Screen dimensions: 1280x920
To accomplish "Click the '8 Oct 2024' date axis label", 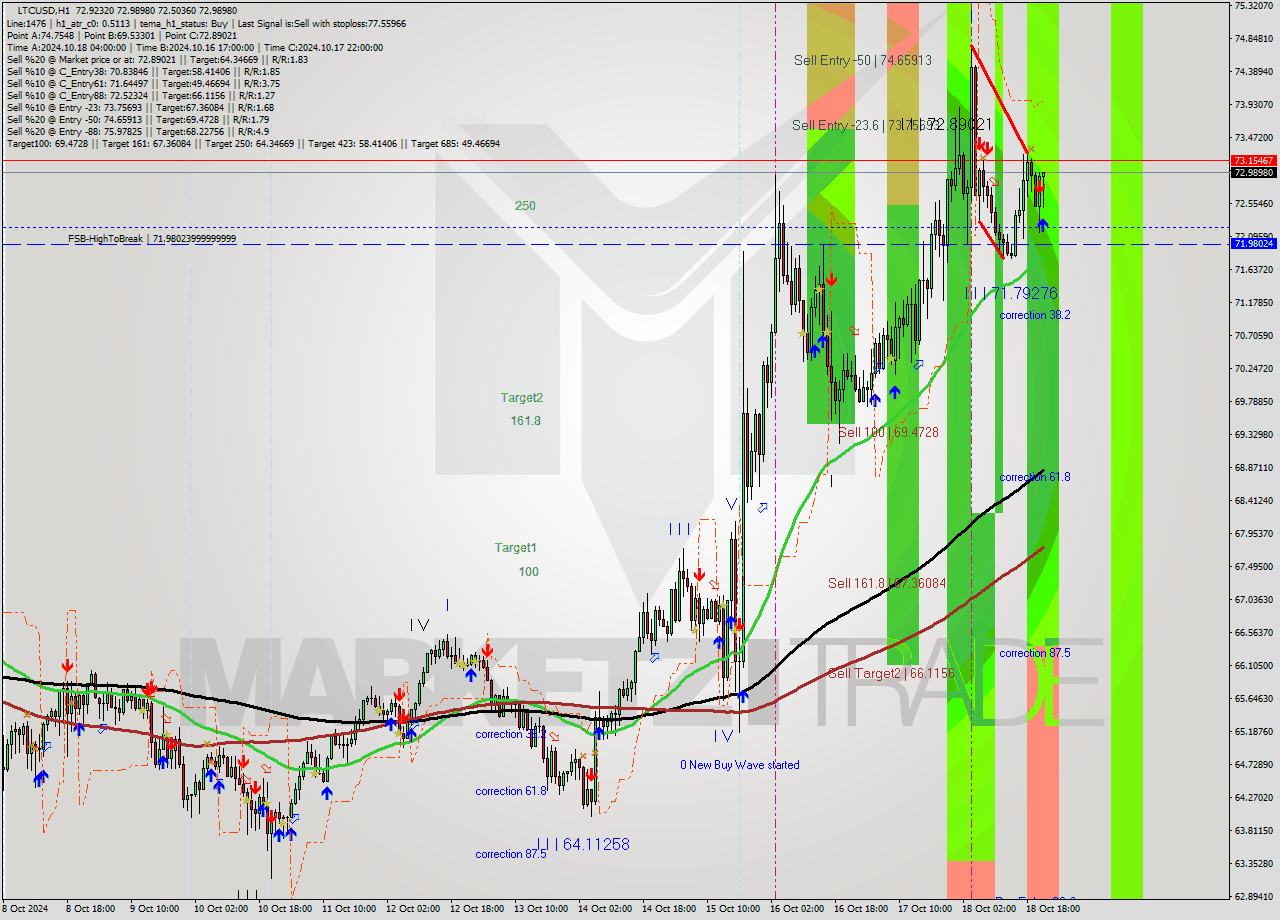I will (27, 909).
